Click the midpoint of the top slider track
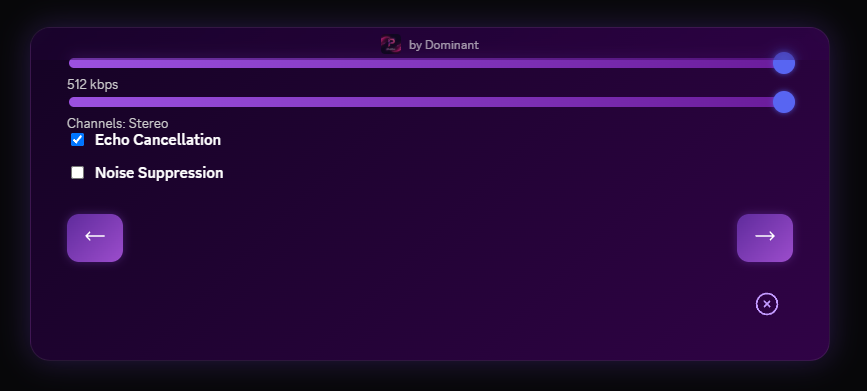The image size is (867, 391). coord(432,63)
